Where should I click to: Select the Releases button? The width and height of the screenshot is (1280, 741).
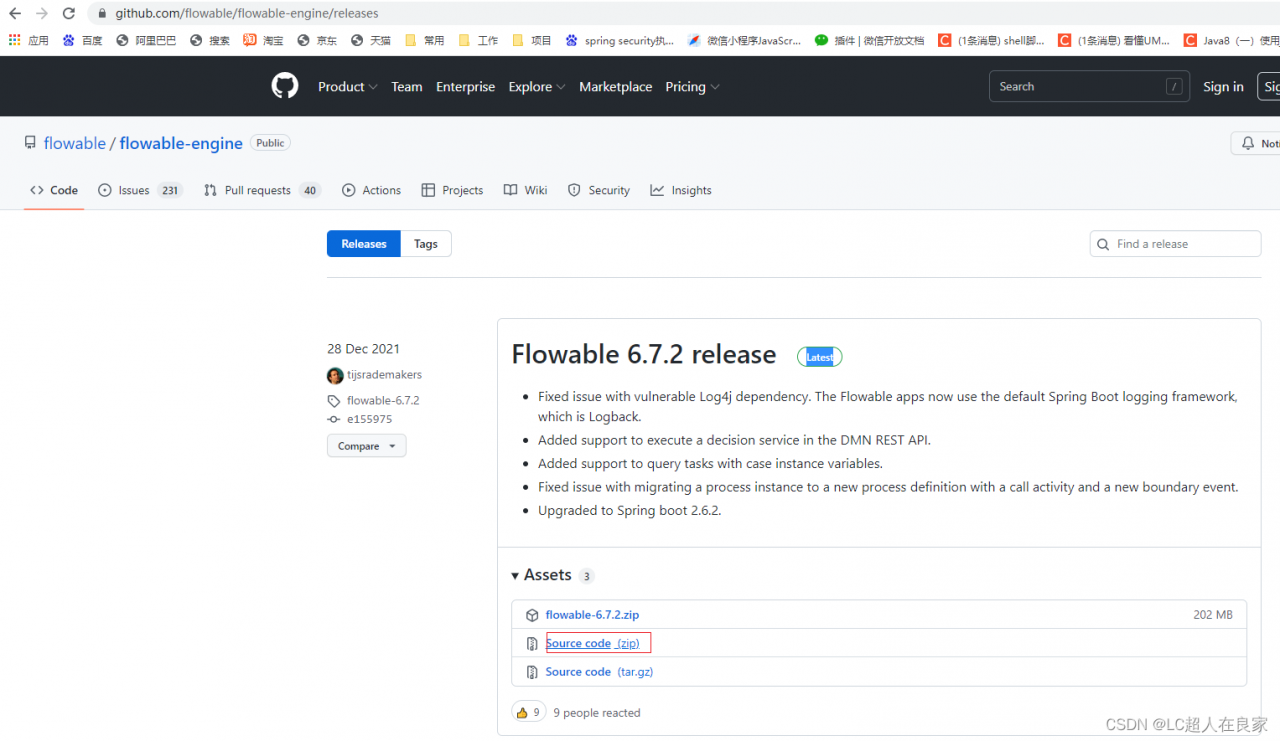[364, 244]
